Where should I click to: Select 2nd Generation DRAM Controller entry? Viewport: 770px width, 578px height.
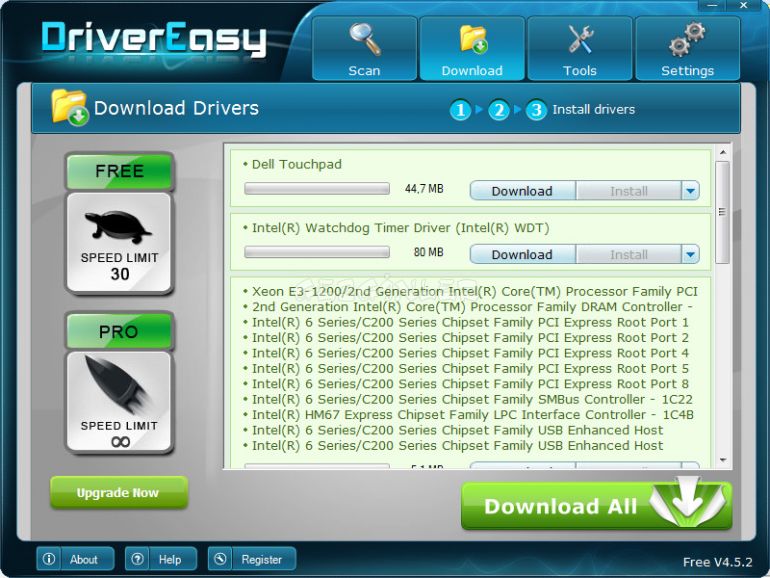(x=472, y=306)
